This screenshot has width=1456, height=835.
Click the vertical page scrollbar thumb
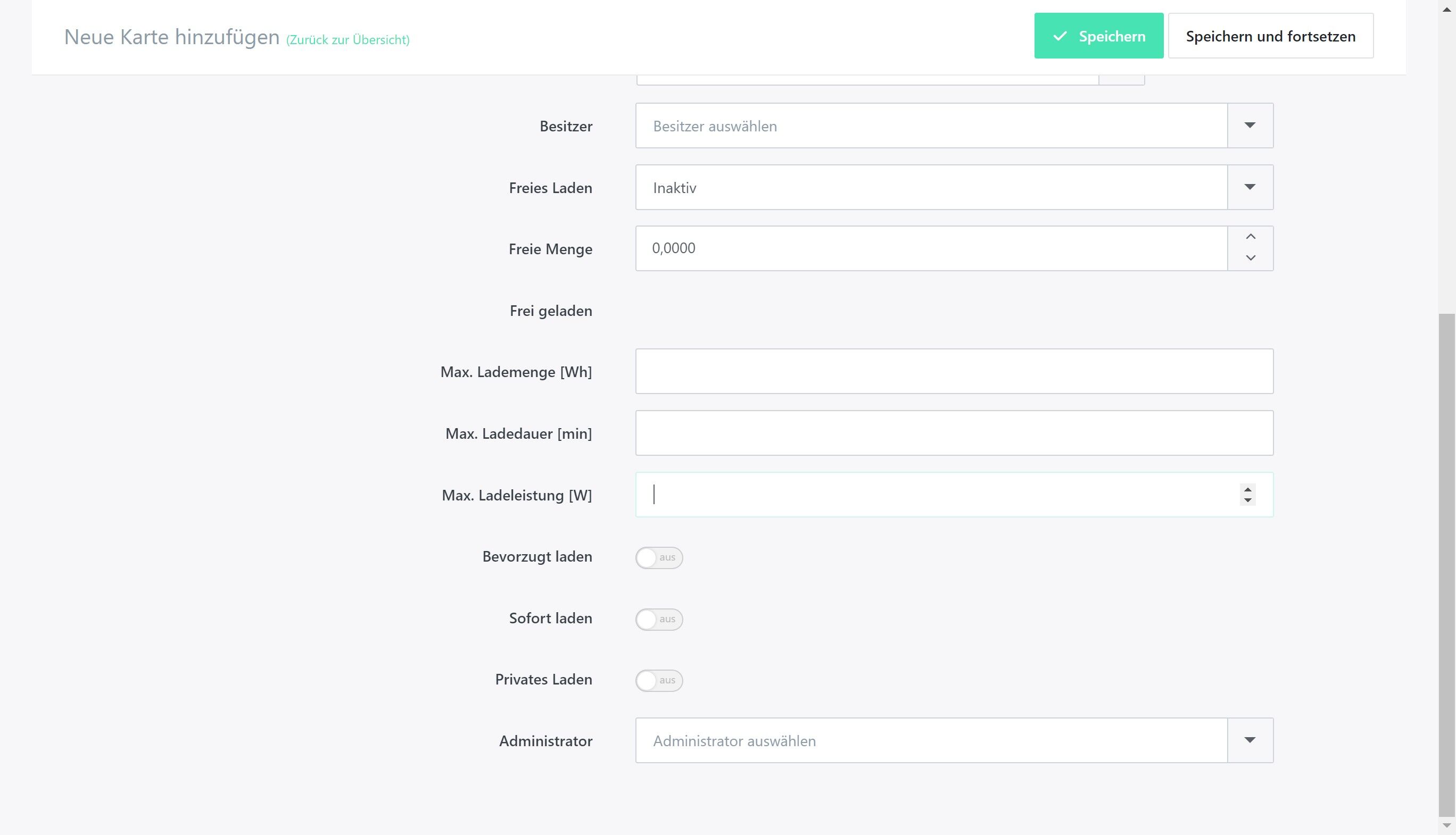point(1447,565)
